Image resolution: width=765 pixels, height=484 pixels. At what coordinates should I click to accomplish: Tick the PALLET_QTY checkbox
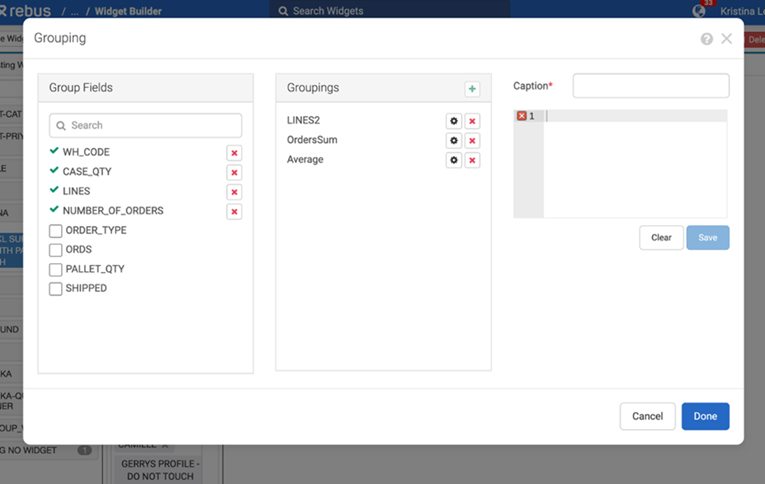click(56, 270)
